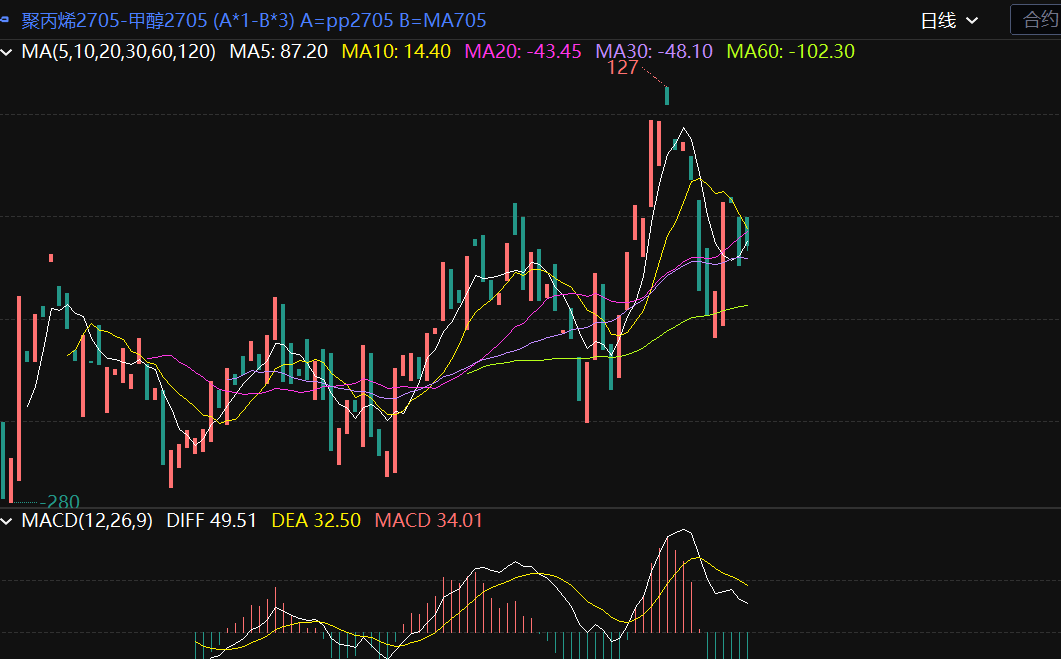Click the magenta MA20: -43.45 value
This screenshot has width=1061, height=659.
[522, 51]
